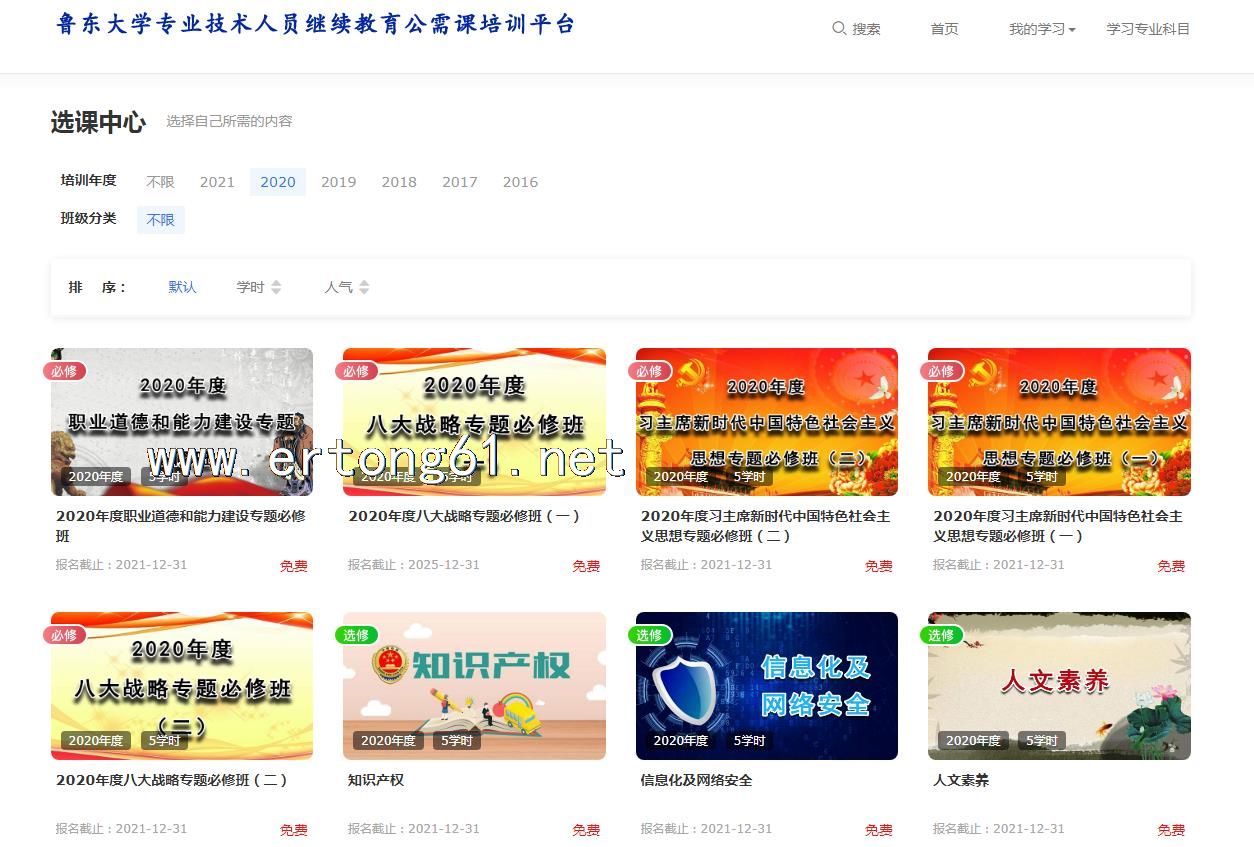
Task: Click the 选修 badge on 知识产权 course
Action: coord(356,635)
